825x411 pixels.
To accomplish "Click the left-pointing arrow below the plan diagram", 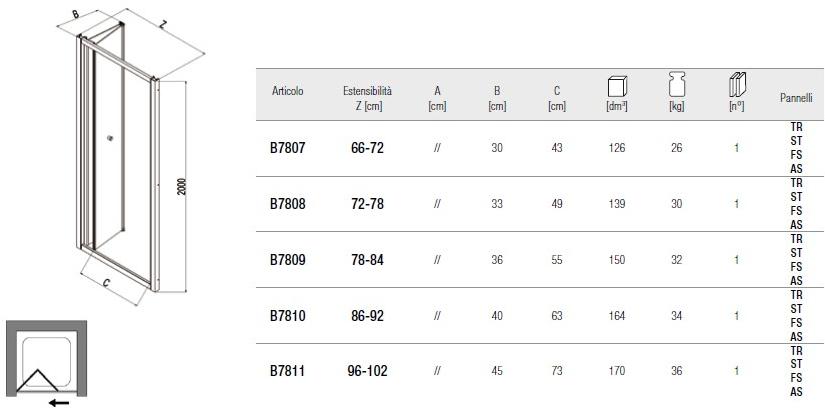I will [59, 402].
